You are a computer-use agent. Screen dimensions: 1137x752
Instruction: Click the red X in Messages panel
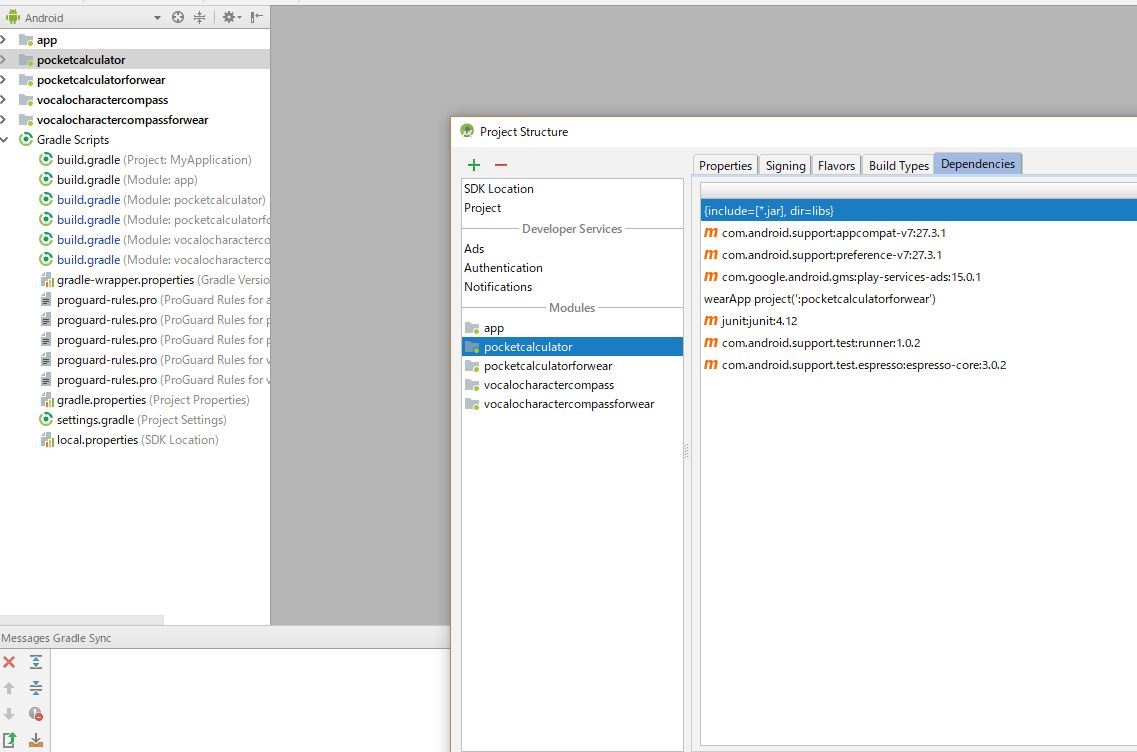coord(9,662)
